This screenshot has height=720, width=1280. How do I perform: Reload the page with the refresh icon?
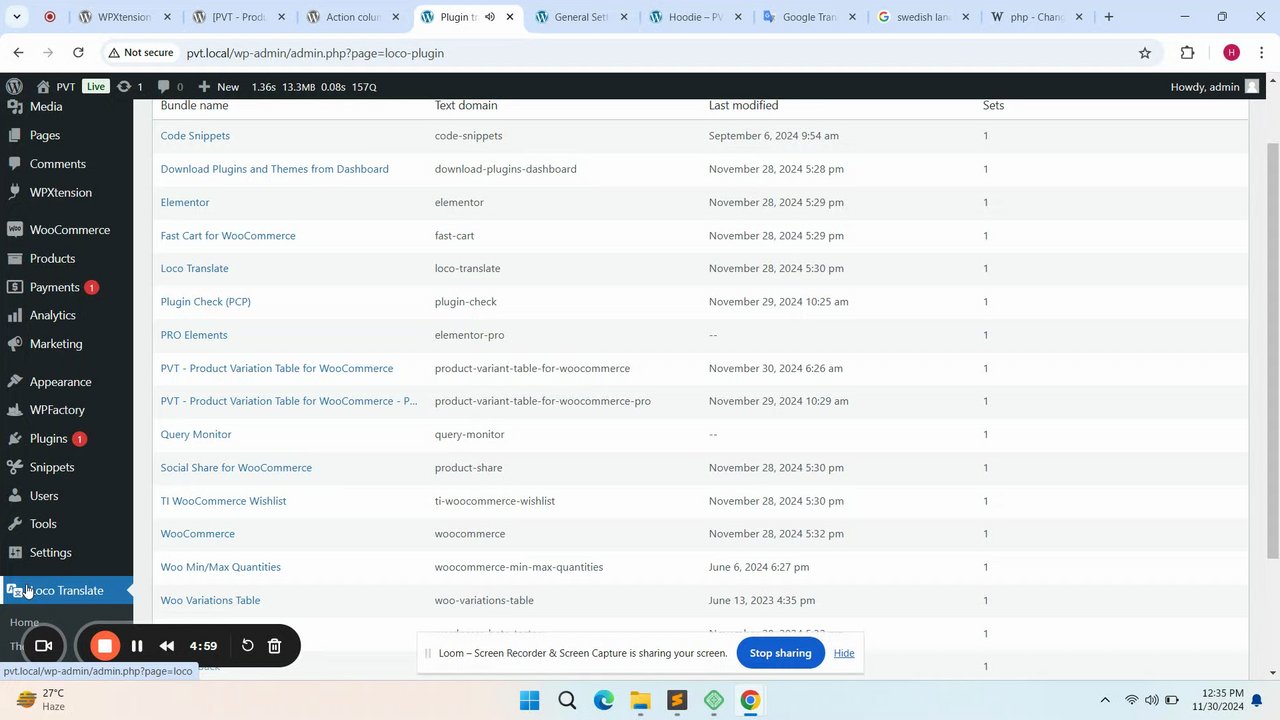click(78, 53)
